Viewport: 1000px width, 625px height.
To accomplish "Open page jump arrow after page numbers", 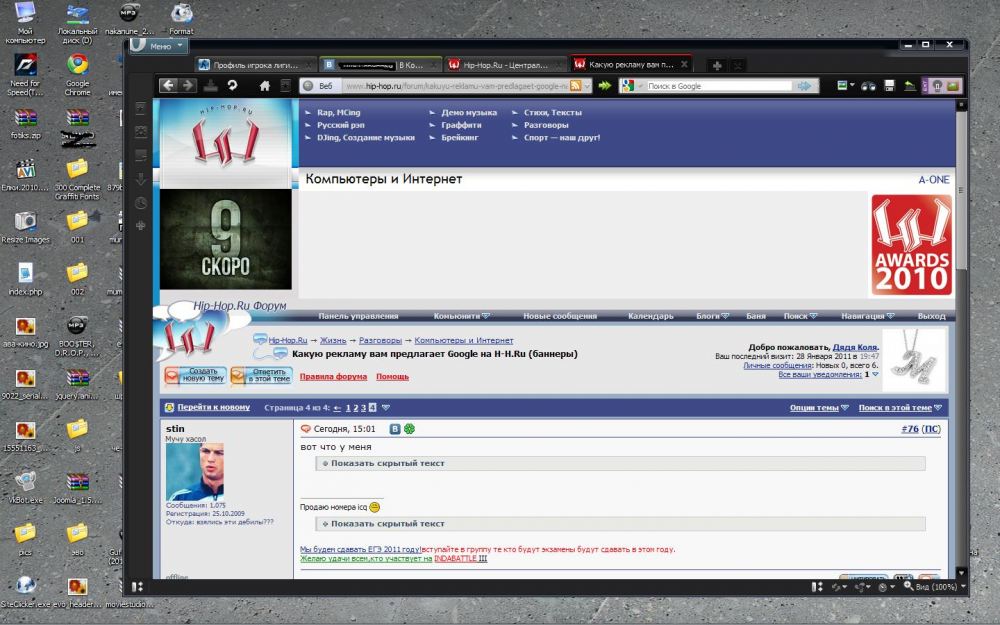I will (x=385, y=408).
